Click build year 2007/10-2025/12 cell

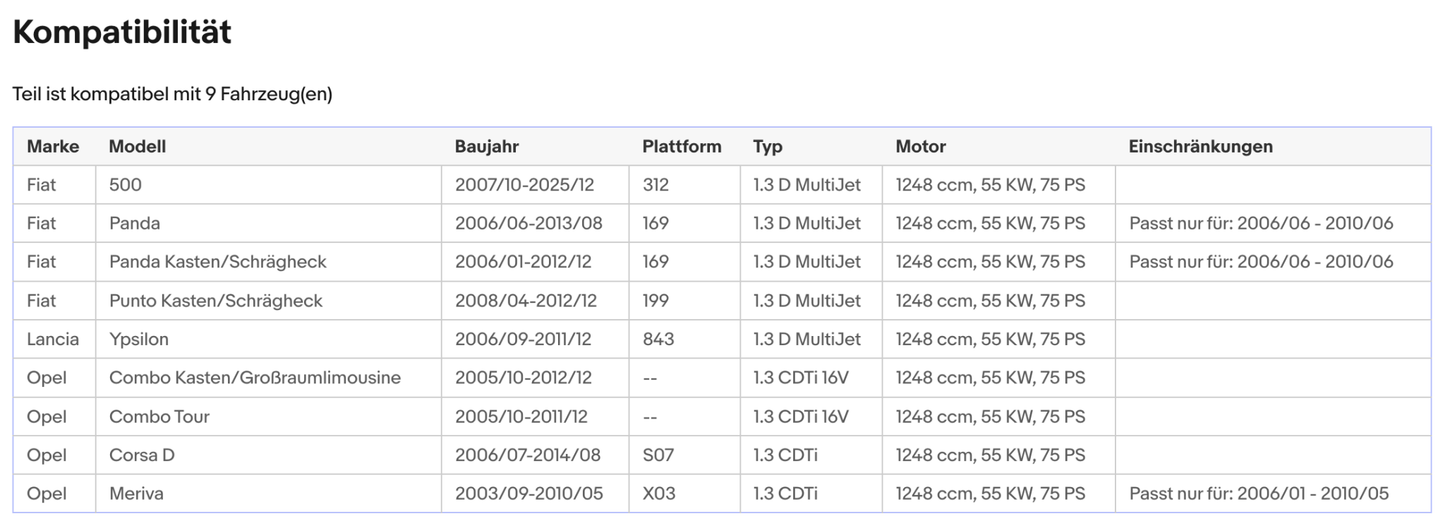524,185
